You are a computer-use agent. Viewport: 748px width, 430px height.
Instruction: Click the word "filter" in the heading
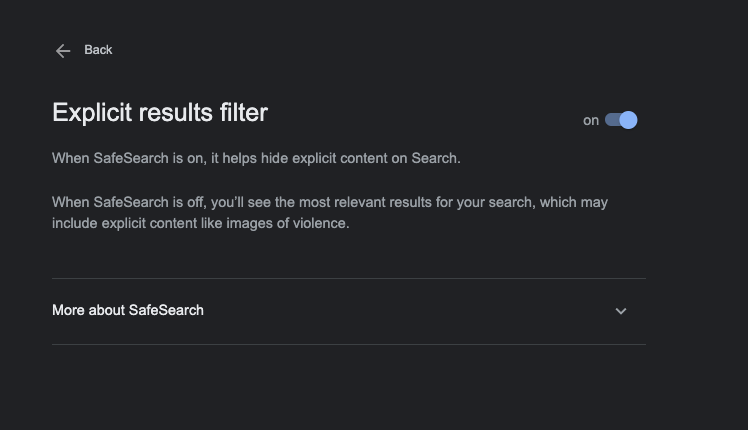[x=243, y=112]
